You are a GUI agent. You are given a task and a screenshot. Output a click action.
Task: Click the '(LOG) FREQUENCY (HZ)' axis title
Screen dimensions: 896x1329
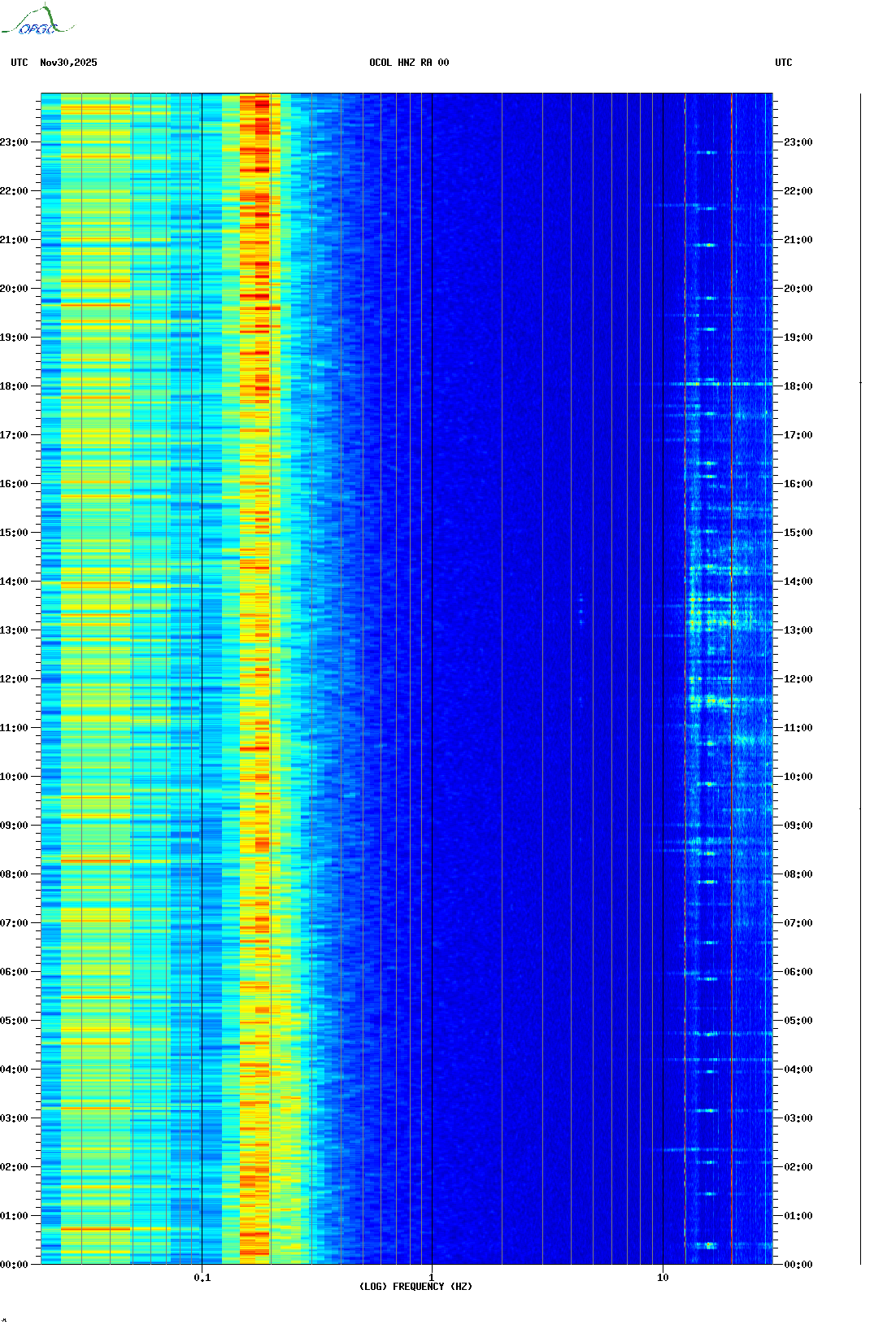tap(415, 1287)
